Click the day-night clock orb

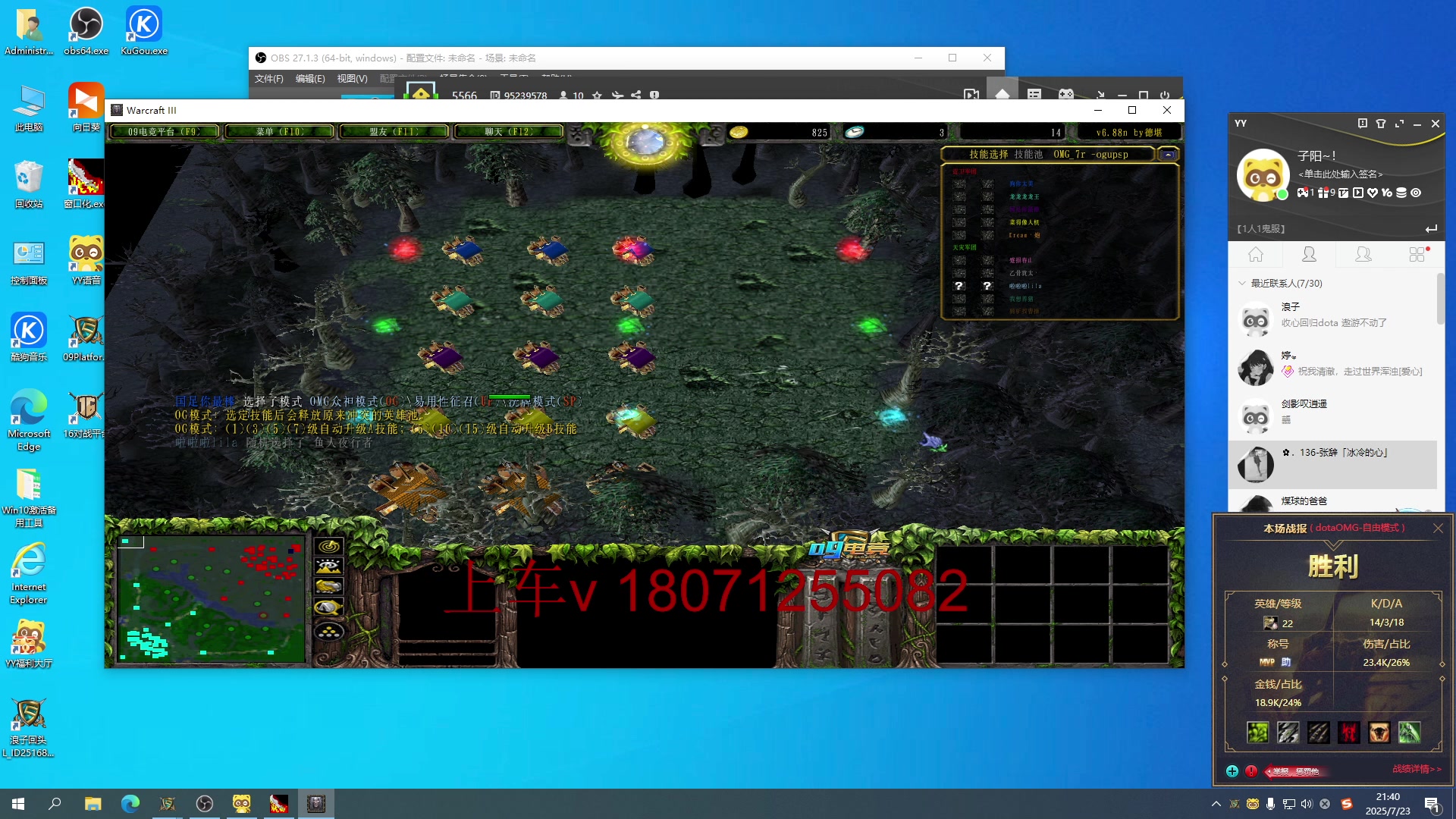(x=646, y=142)
